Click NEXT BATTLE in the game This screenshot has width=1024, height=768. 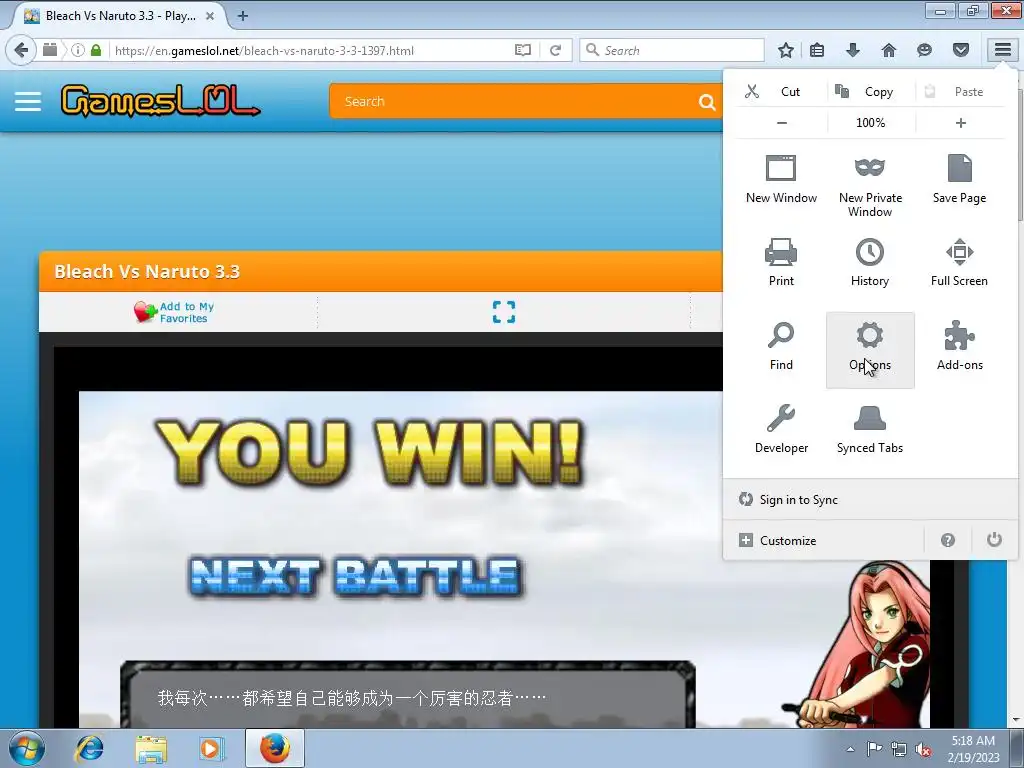click(x=356, y=577)
